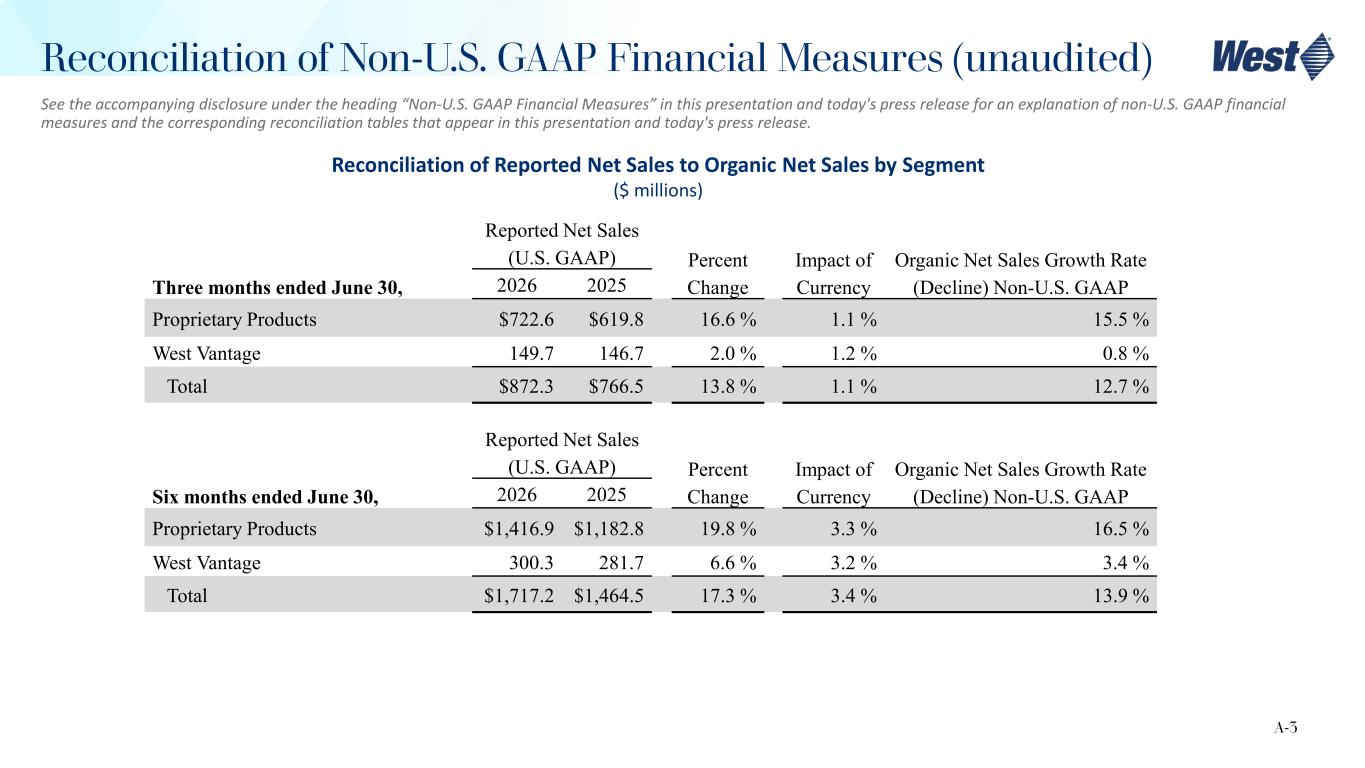Click the italic non-U.S. GAAP disclosure note
The width and height of the screenshot is (1365, 768).
tap(663, 113)
